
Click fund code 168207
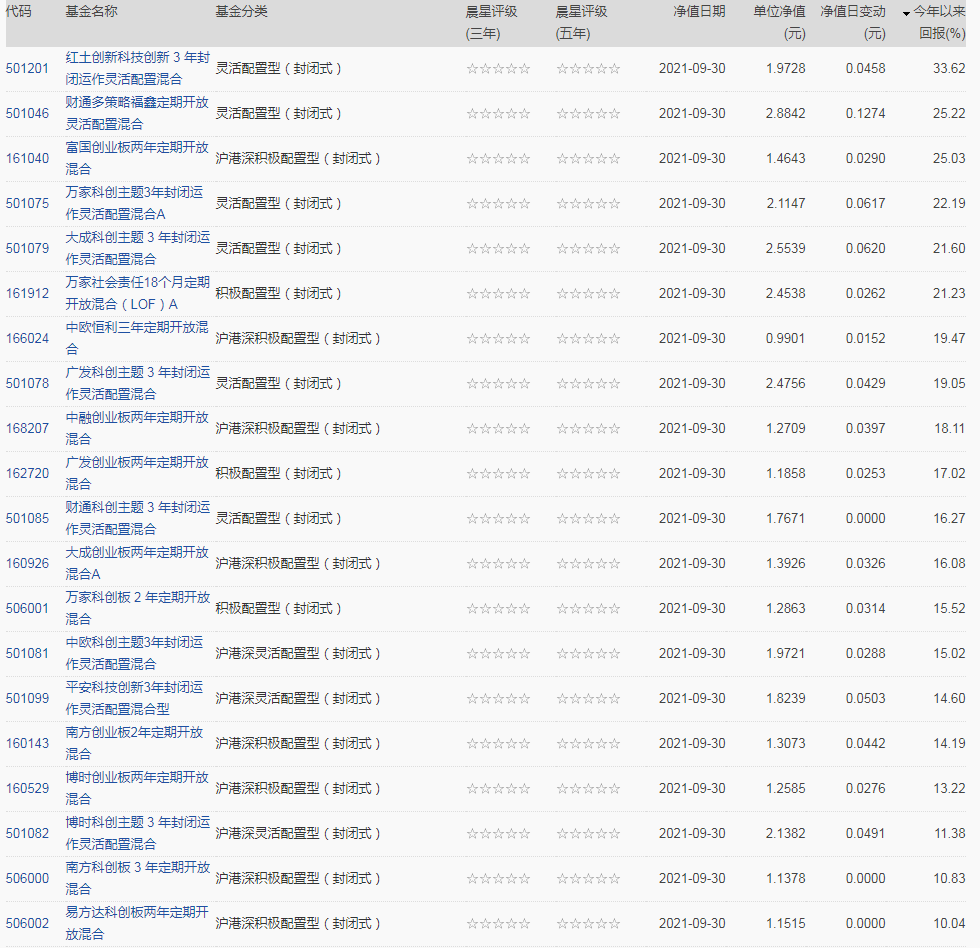[x=27, y=429]
